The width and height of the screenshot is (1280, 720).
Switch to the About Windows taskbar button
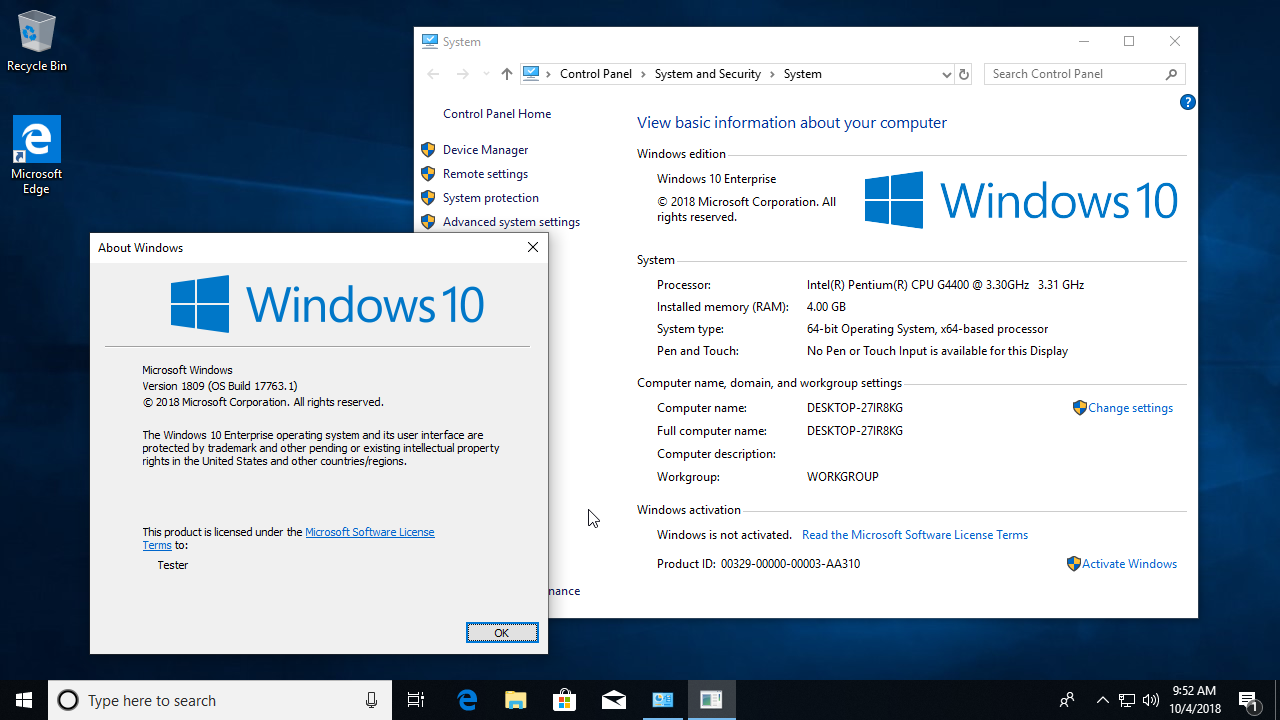coord(711,700)
